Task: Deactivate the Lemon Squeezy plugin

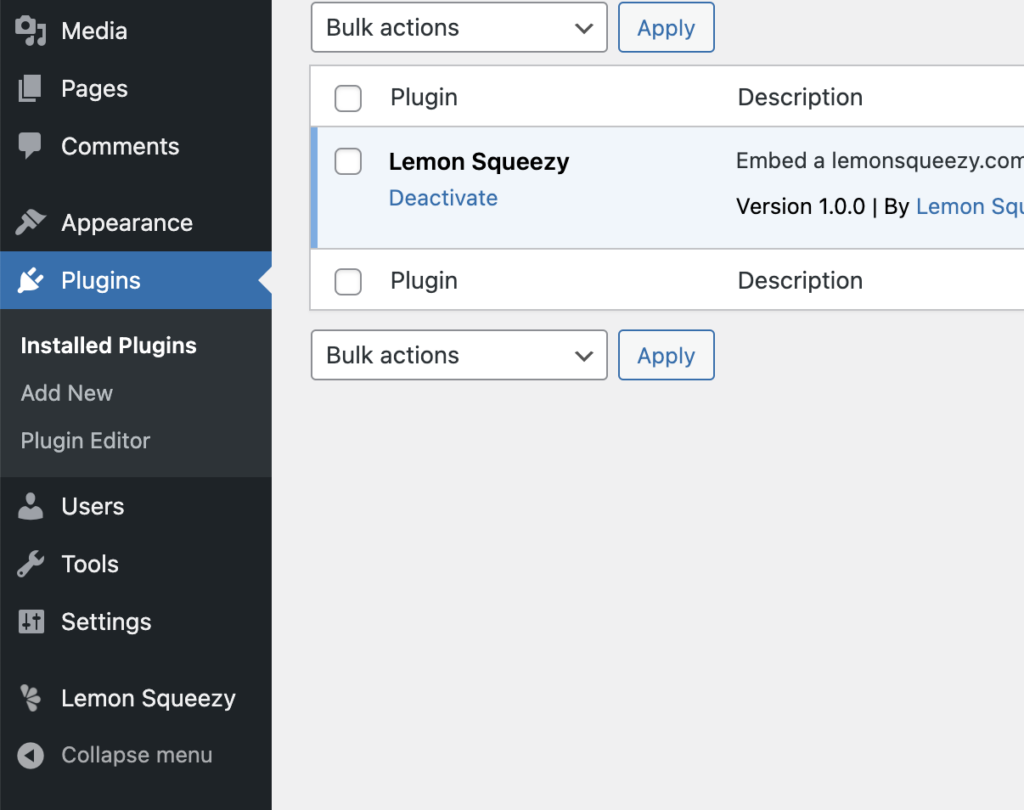Action: pyautogui.click(x=443, y=198)
